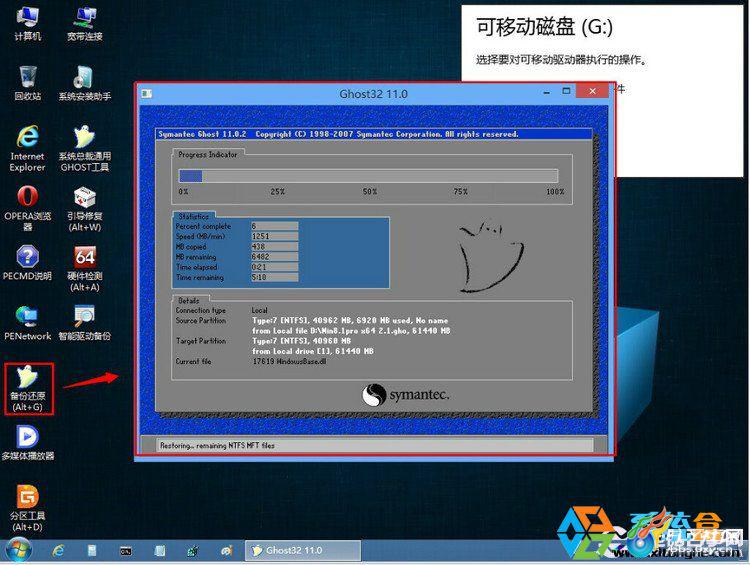Open the PECMD说明 help icon

27,263
